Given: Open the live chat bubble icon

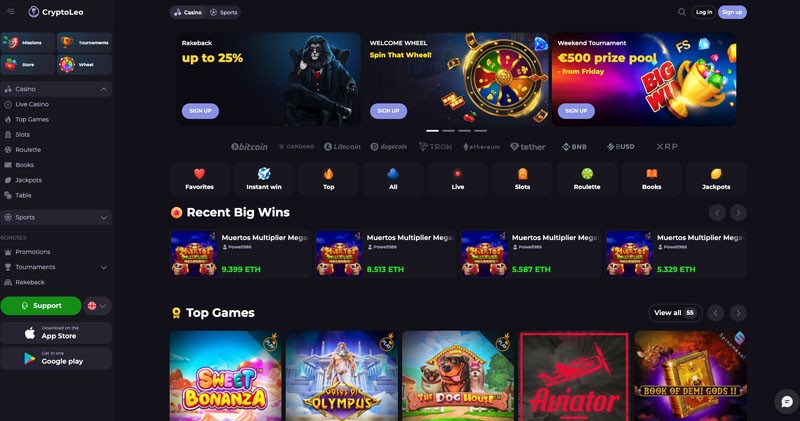Looking at the screenshot, I should pos(787,401).
